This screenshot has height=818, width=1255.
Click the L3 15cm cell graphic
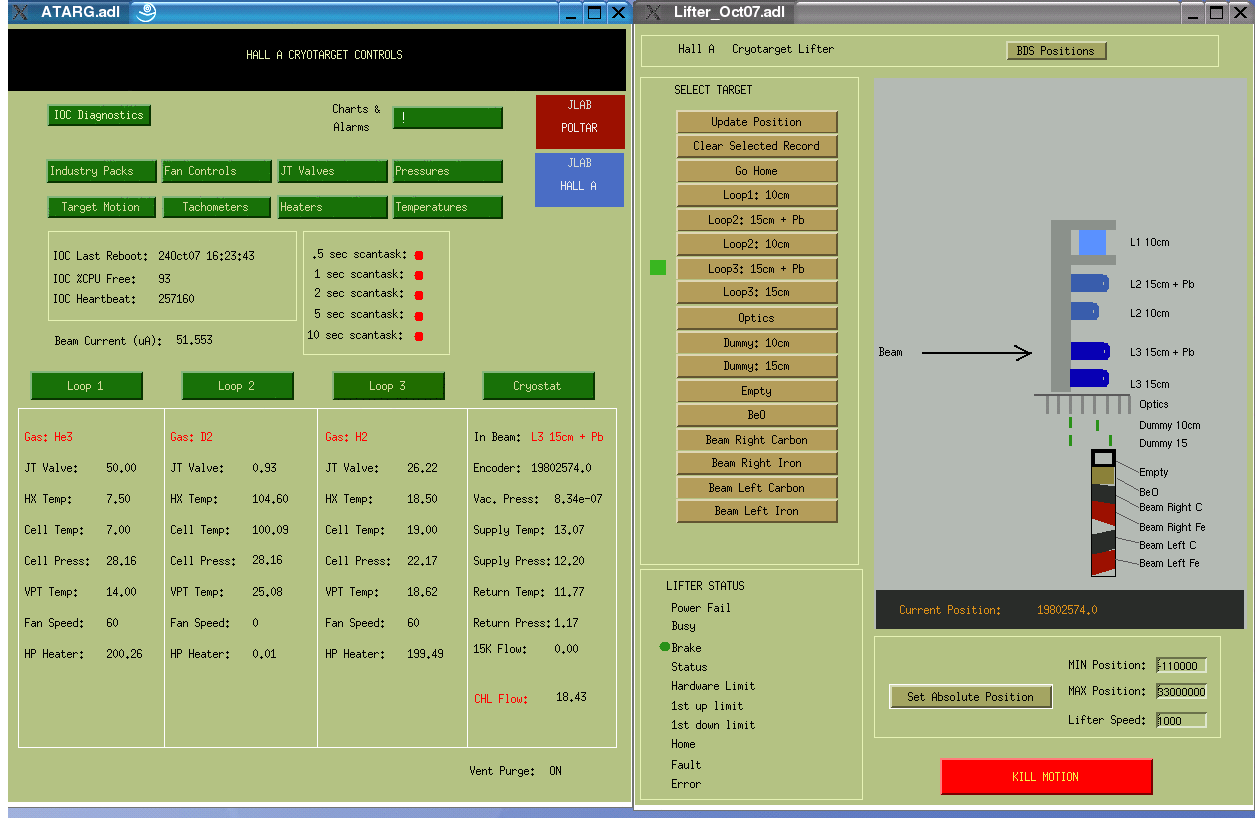click(x=1090, y=378)
